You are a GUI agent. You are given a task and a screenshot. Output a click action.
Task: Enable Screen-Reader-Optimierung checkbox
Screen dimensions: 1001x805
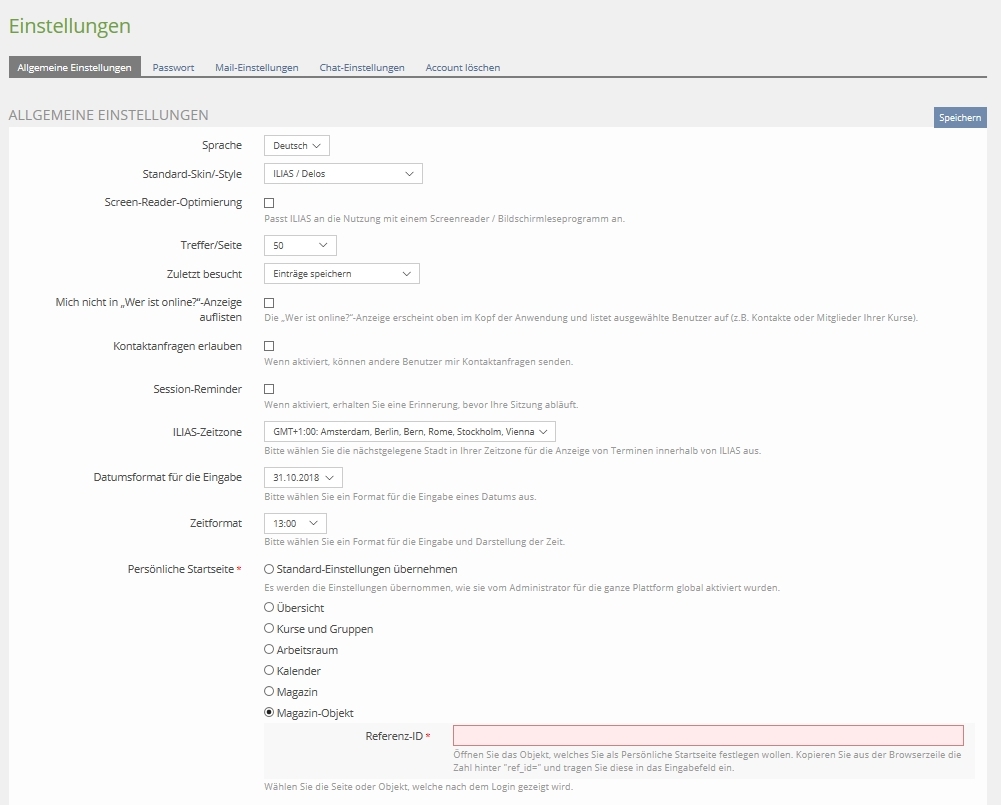coord(269,203)
